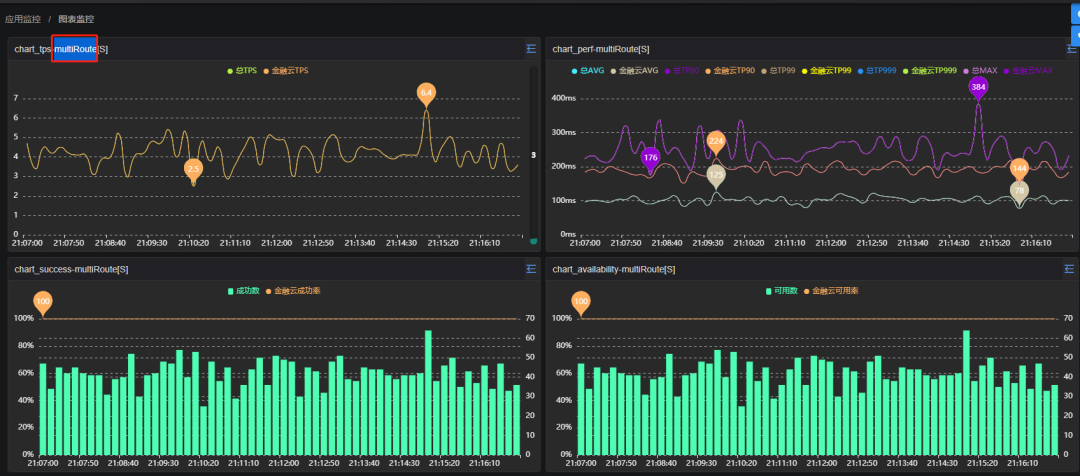Toggle the 金融云TP999 legend series
The image size is (1080, 476).
coord(929,70)
